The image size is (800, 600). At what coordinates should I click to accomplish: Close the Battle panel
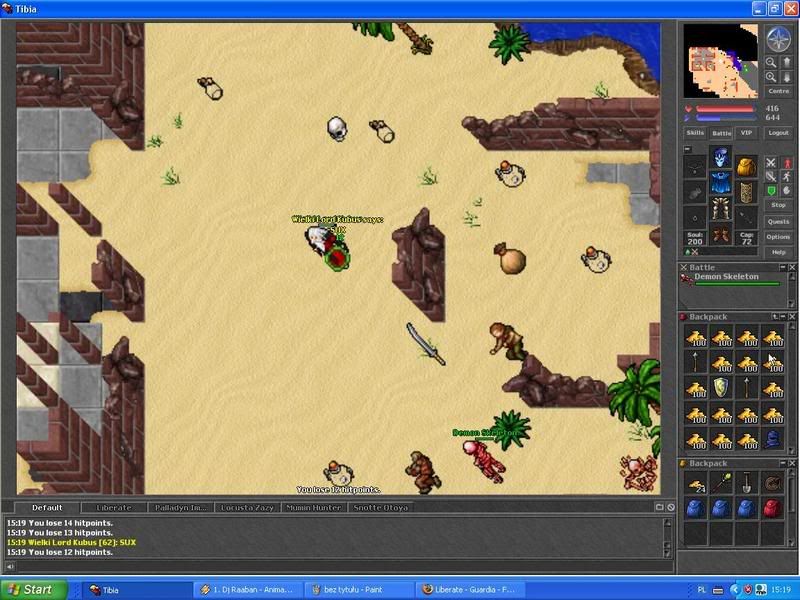click(x=792, y=267)
